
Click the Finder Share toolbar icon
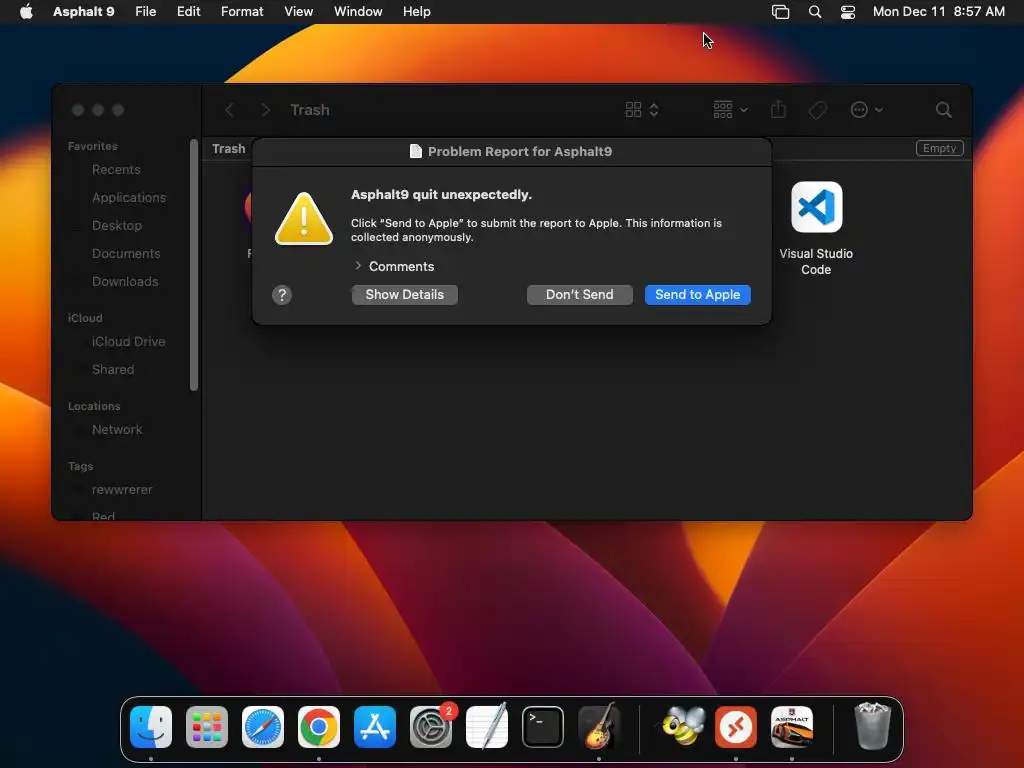click(778, 110)
